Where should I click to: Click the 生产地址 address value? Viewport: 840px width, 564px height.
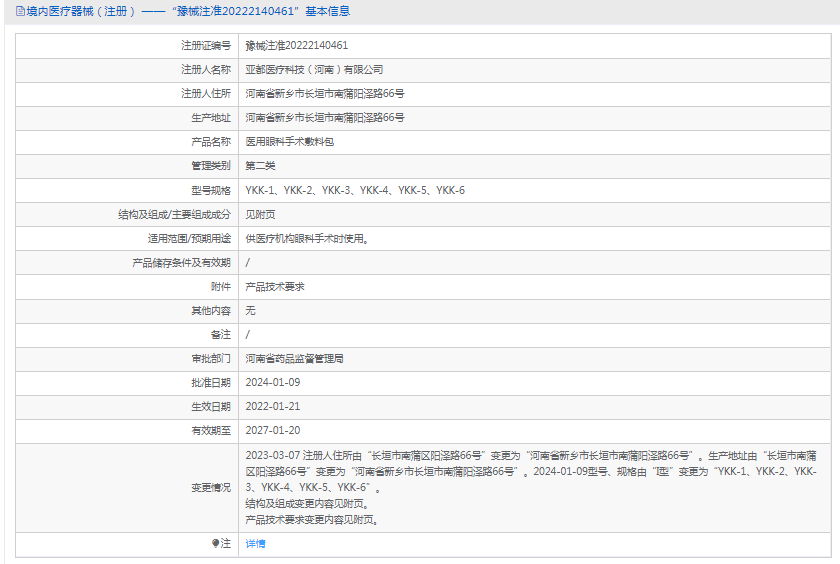point(325,118)
